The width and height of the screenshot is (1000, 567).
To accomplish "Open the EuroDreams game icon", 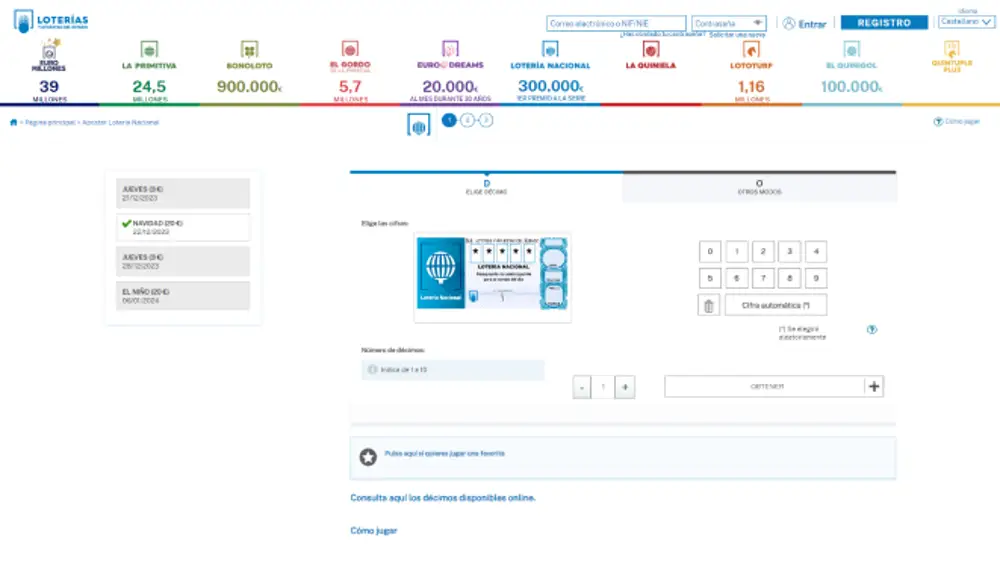I will (450, 49).
